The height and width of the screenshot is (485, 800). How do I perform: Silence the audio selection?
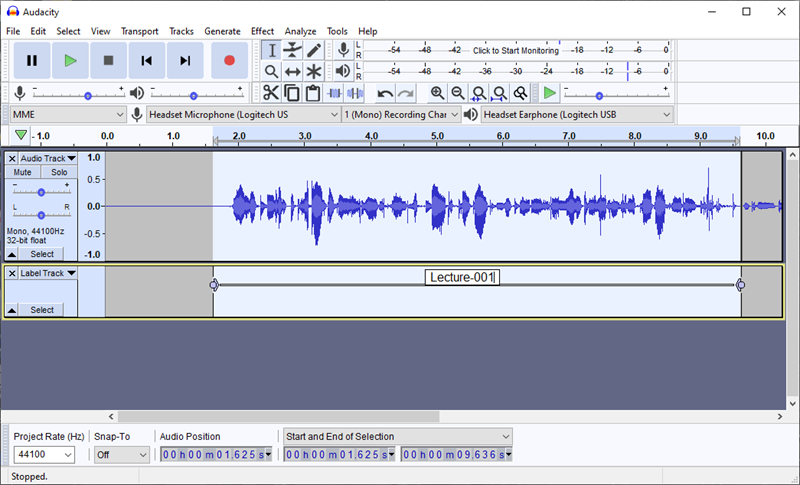pyautogui.click(x=355, y=93)
